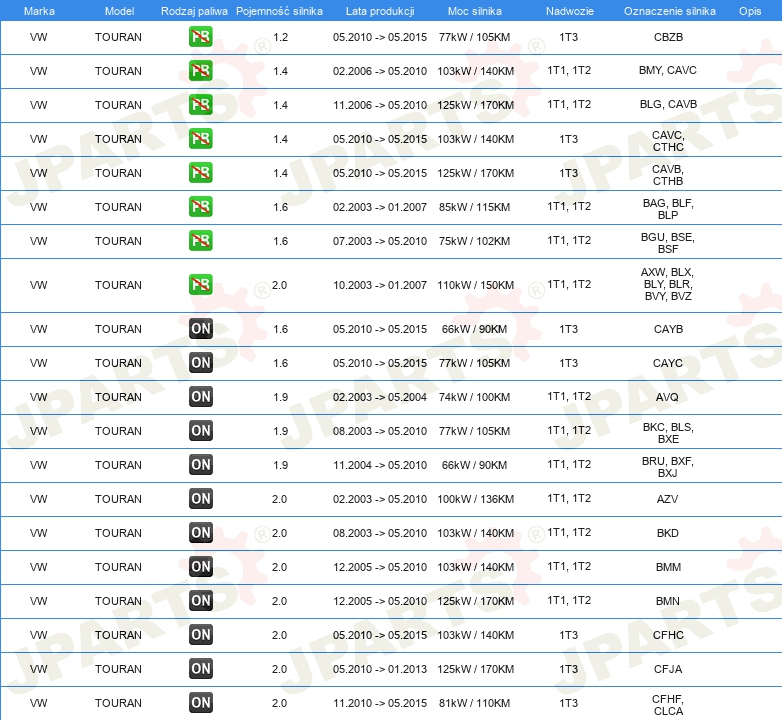Screen dimensions: 782x720
Task: Click the ON diesel icon in the BMM row
Action: coord(200,566)
